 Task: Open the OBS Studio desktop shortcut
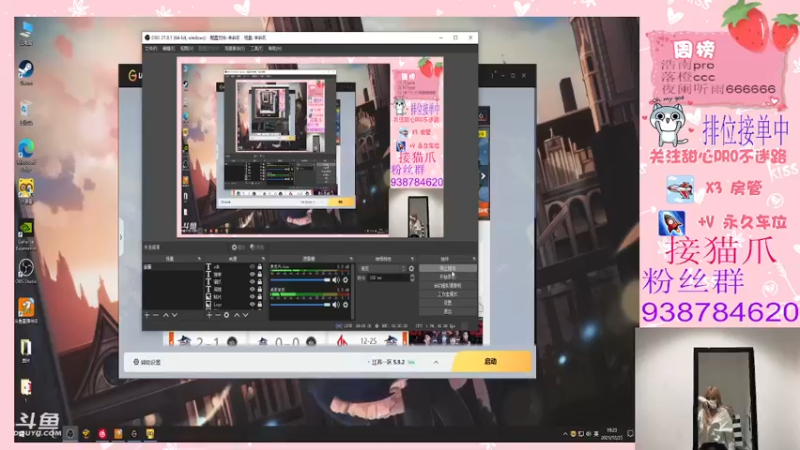click(26, 270)
